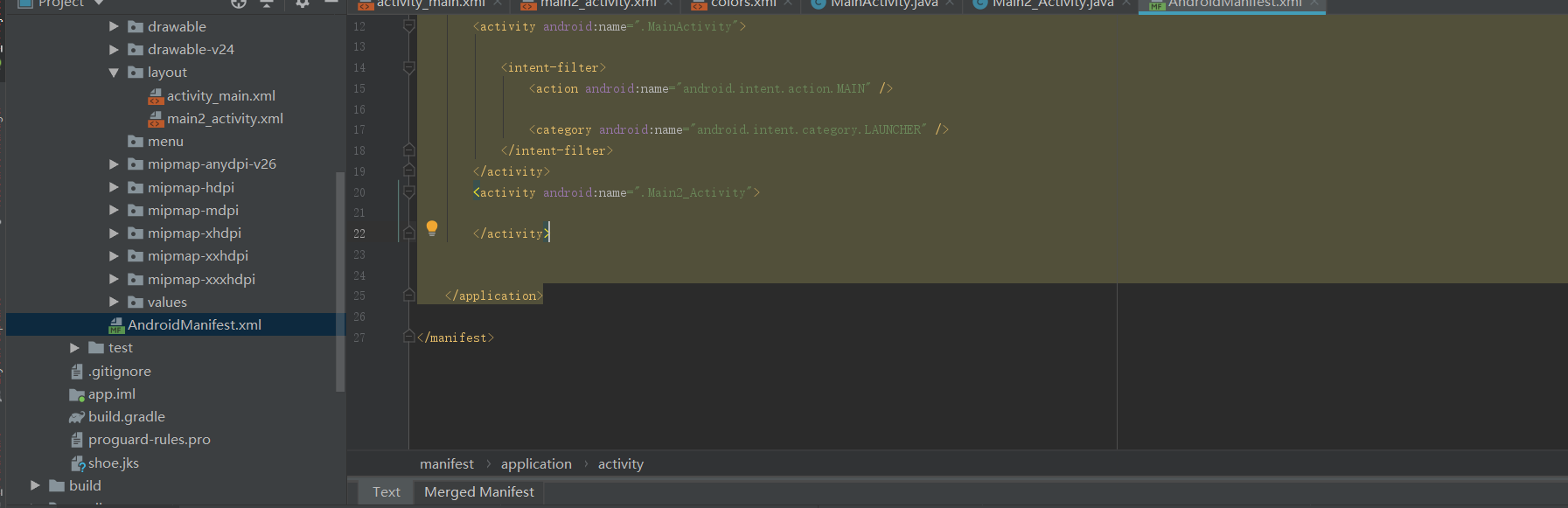Screen dimensions: 1568x508
Task: Open the MainActivity.java editor tab
Action: pos(883,4)
